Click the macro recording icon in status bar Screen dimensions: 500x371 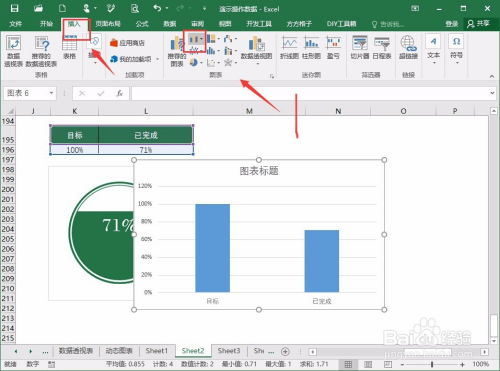[x=51, y=364]
